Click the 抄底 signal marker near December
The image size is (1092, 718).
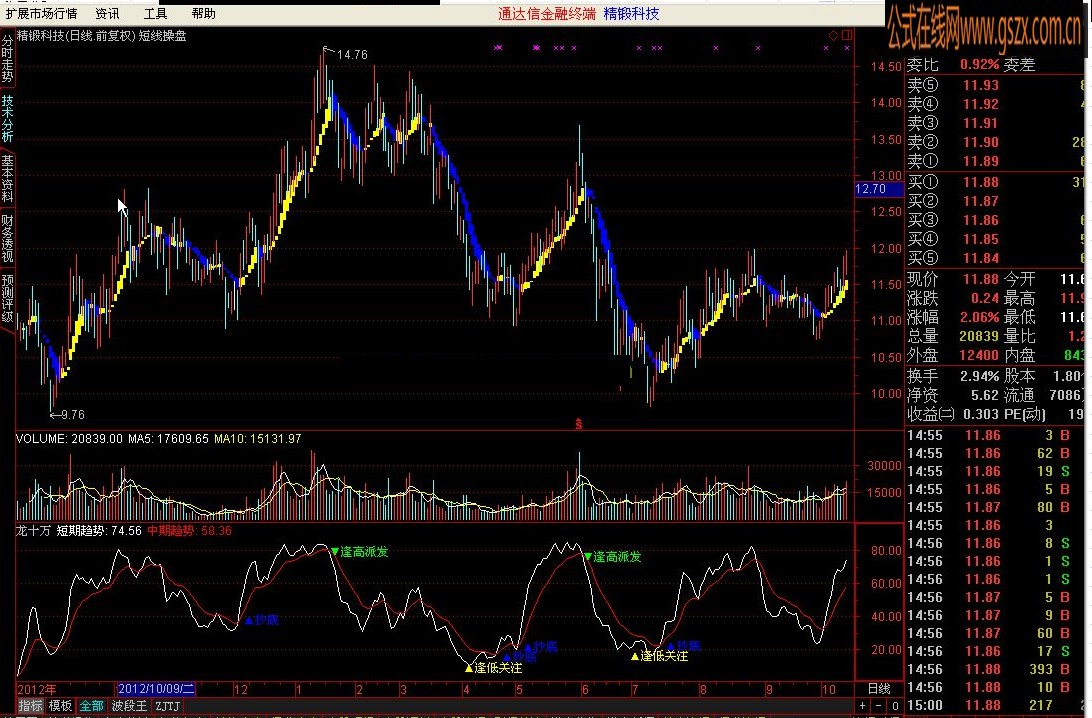262,620
